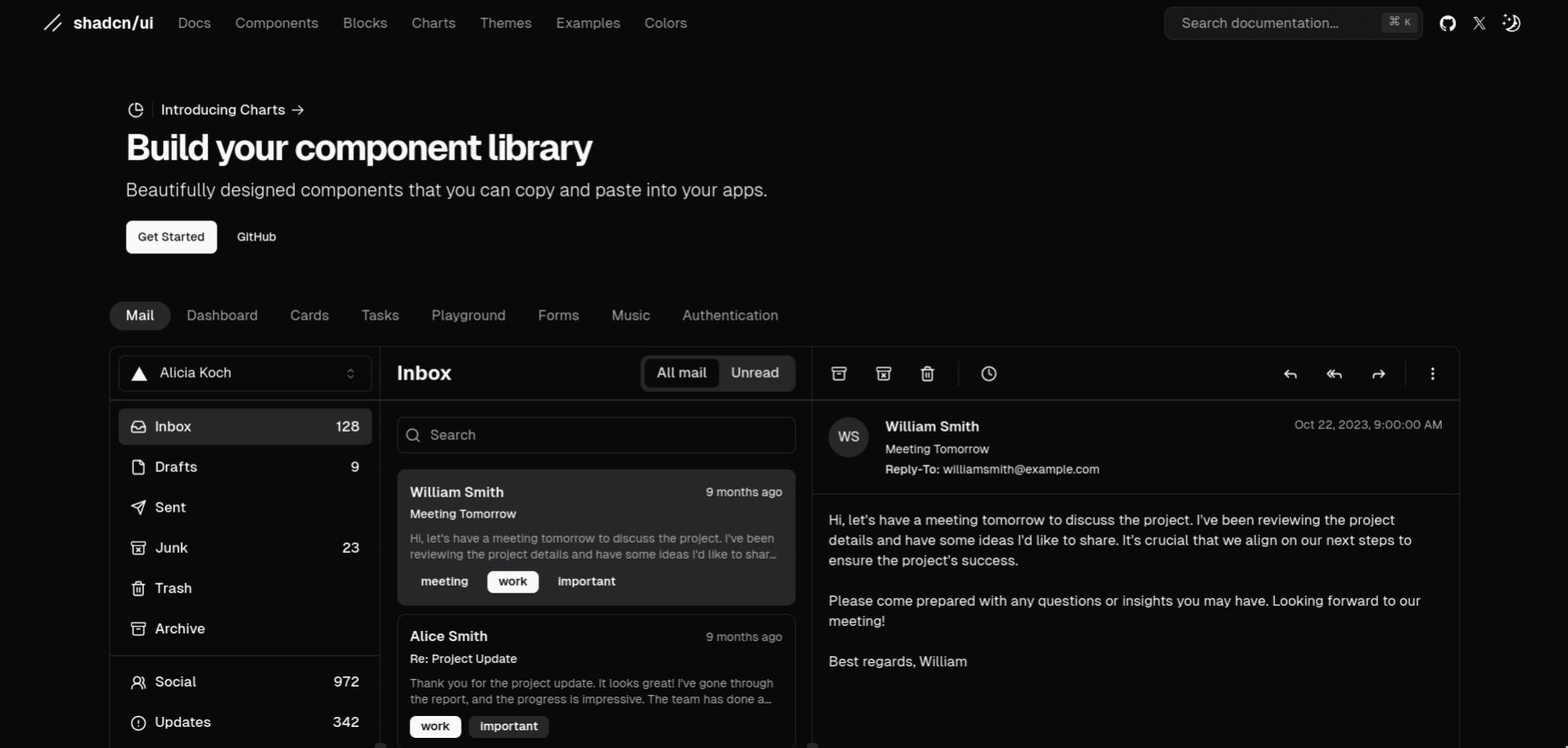The image size is (1568, 748).
Task: Switch to the Tasks example tab
Action: [380, 316]
